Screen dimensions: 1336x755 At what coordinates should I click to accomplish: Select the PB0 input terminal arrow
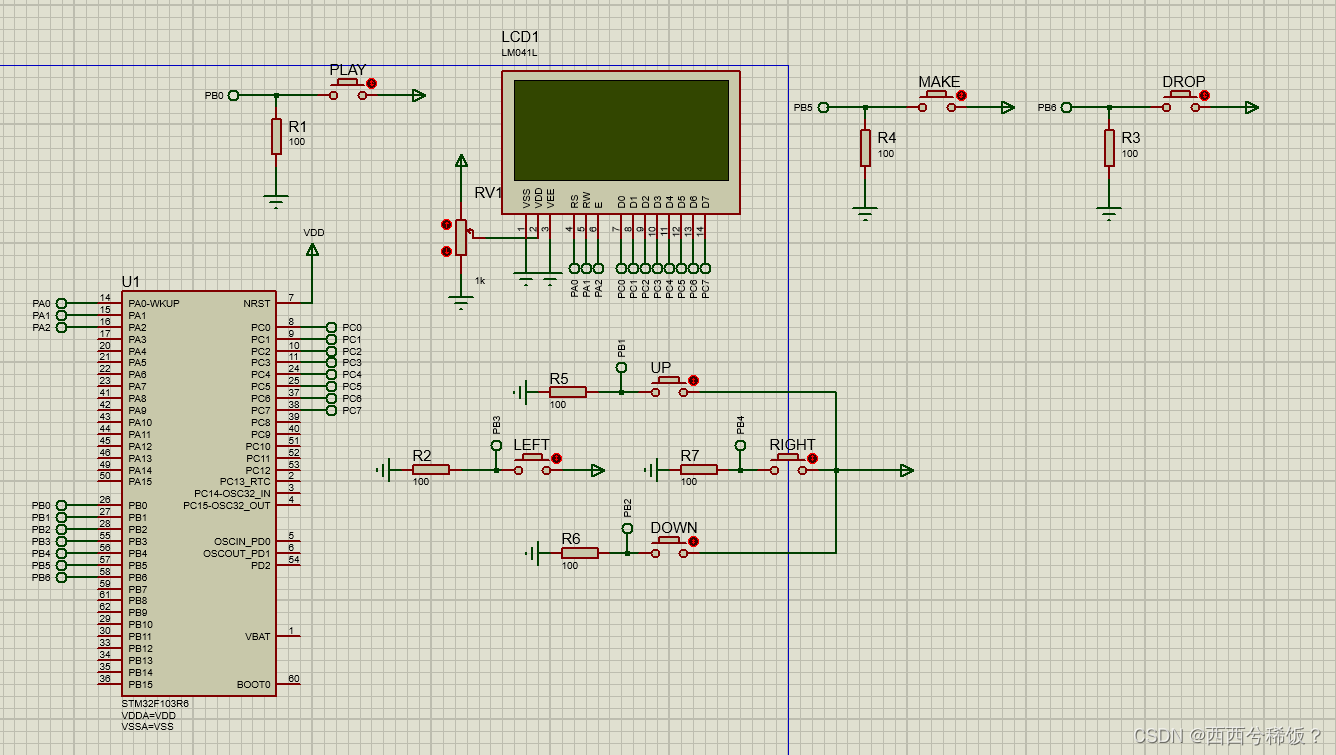(x=232, y=94)
